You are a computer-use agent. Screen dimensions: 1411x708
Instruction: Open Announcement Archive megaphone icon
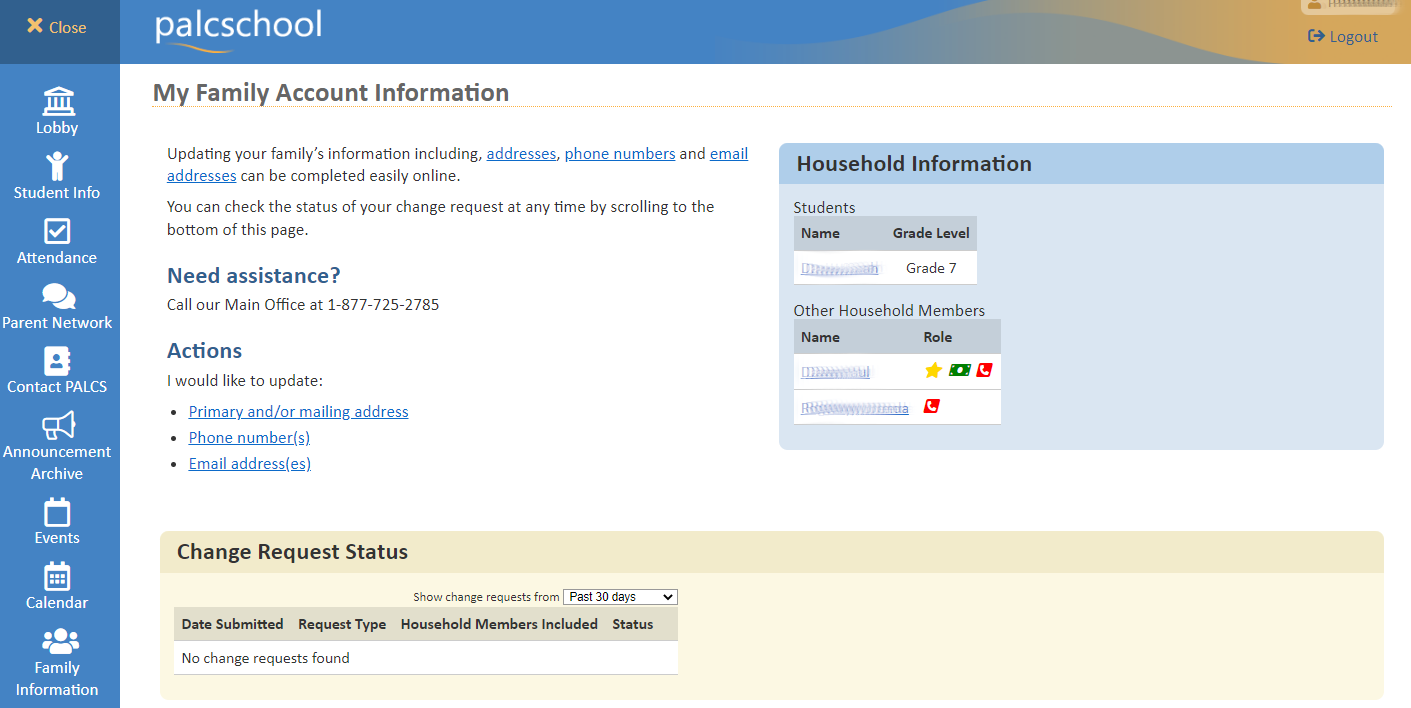(x=58, y=426)
